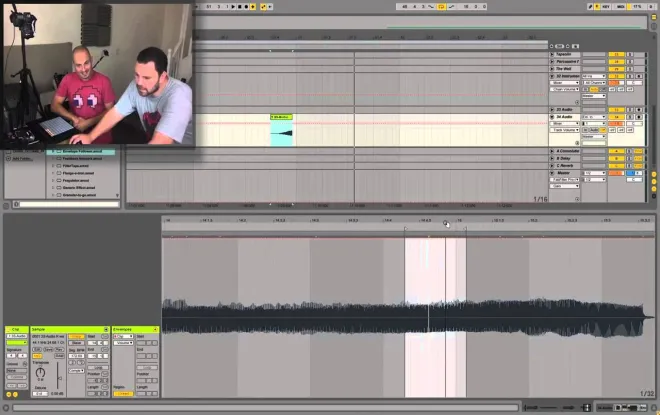Stop playback with the transport Stop button

(x=240, y=7)
